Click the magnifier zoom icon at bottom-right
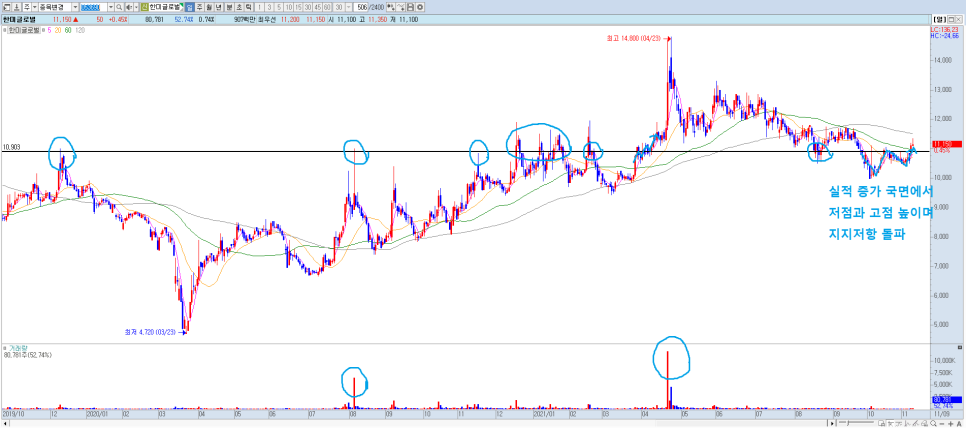The width and height of the screenshot is (966, 428). (x=933, y=424)
